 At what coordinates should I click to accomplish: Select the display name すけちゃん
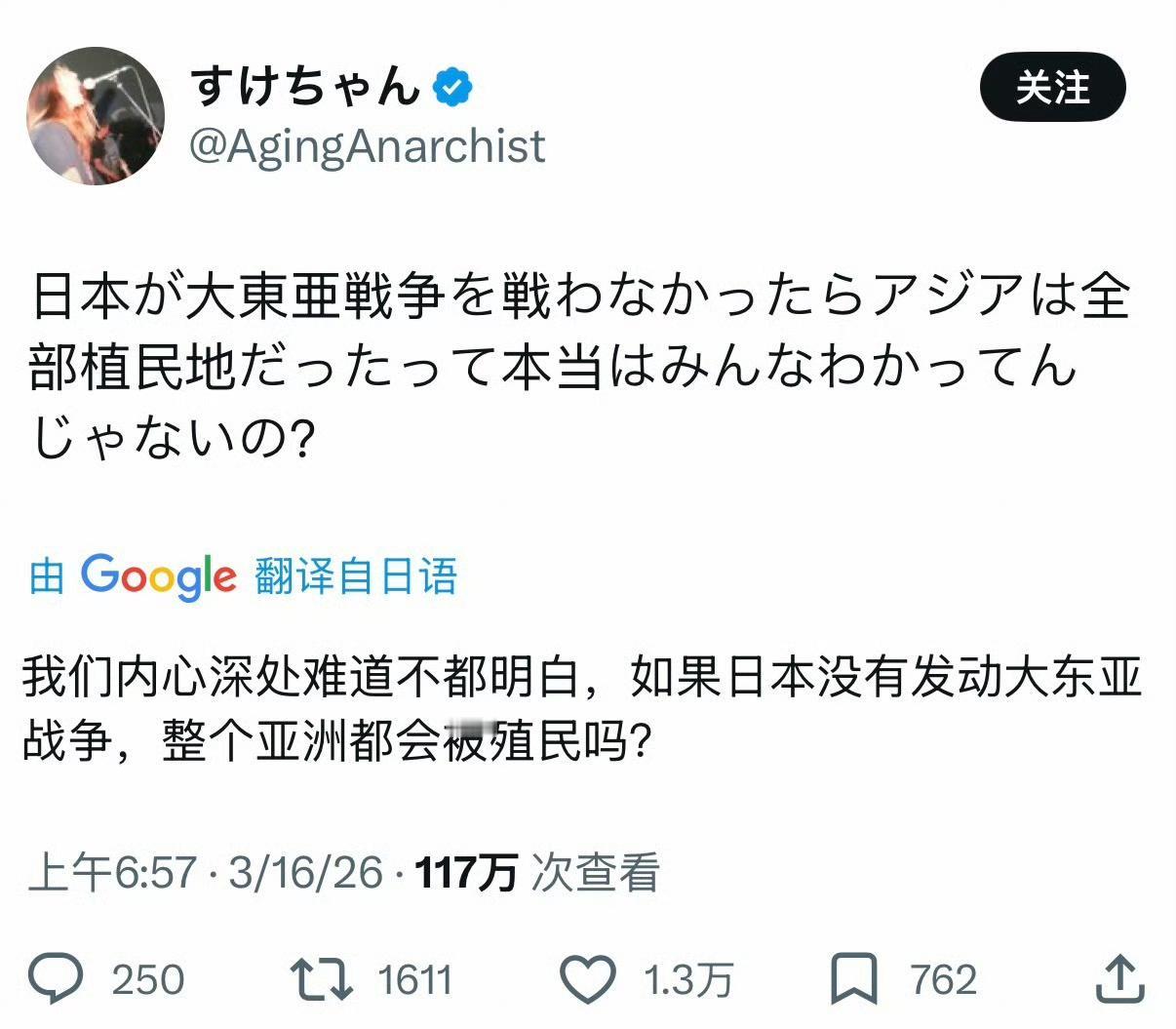click(x=302, y=87)
